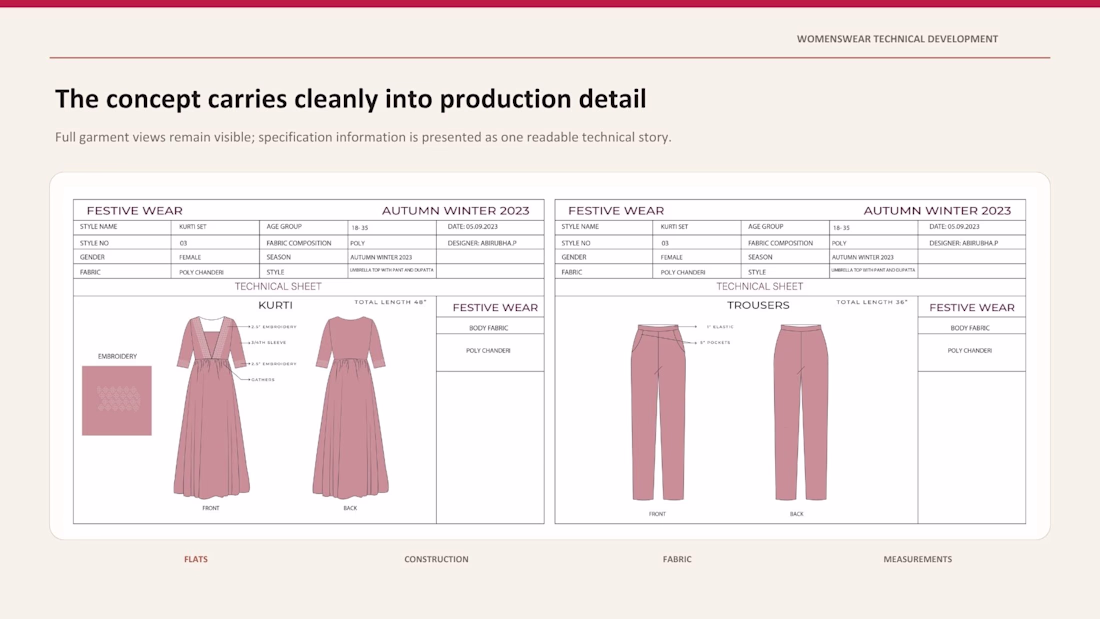Click the 2.5" EMBROIDERY callout pointing to neckline
Viewport: 1100px width, 619px height.
(274, 327)
